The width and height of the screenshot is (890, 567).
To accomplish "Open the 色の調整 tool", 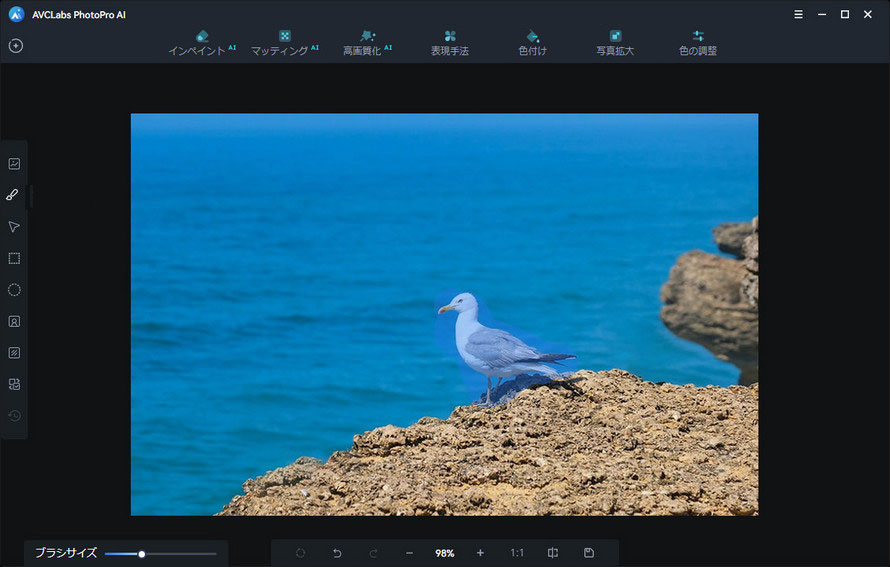I will (698, 43).
